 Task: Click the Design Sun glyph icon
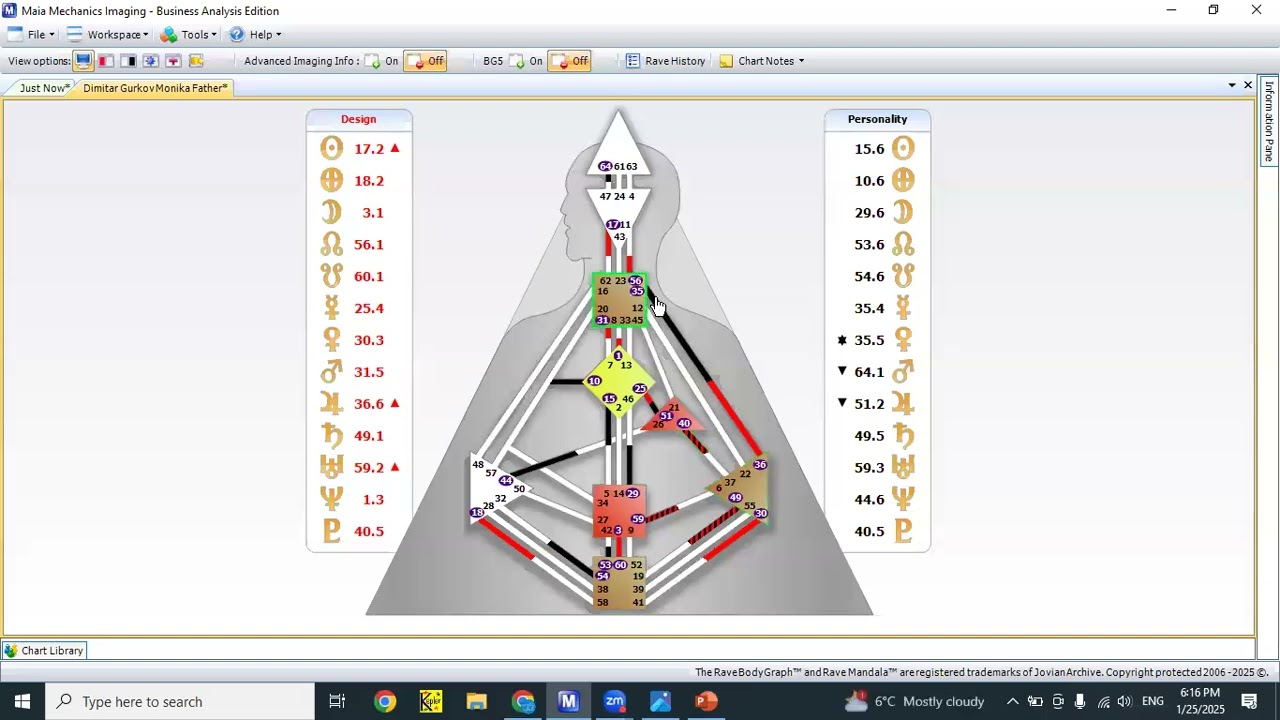coord(331,149)
